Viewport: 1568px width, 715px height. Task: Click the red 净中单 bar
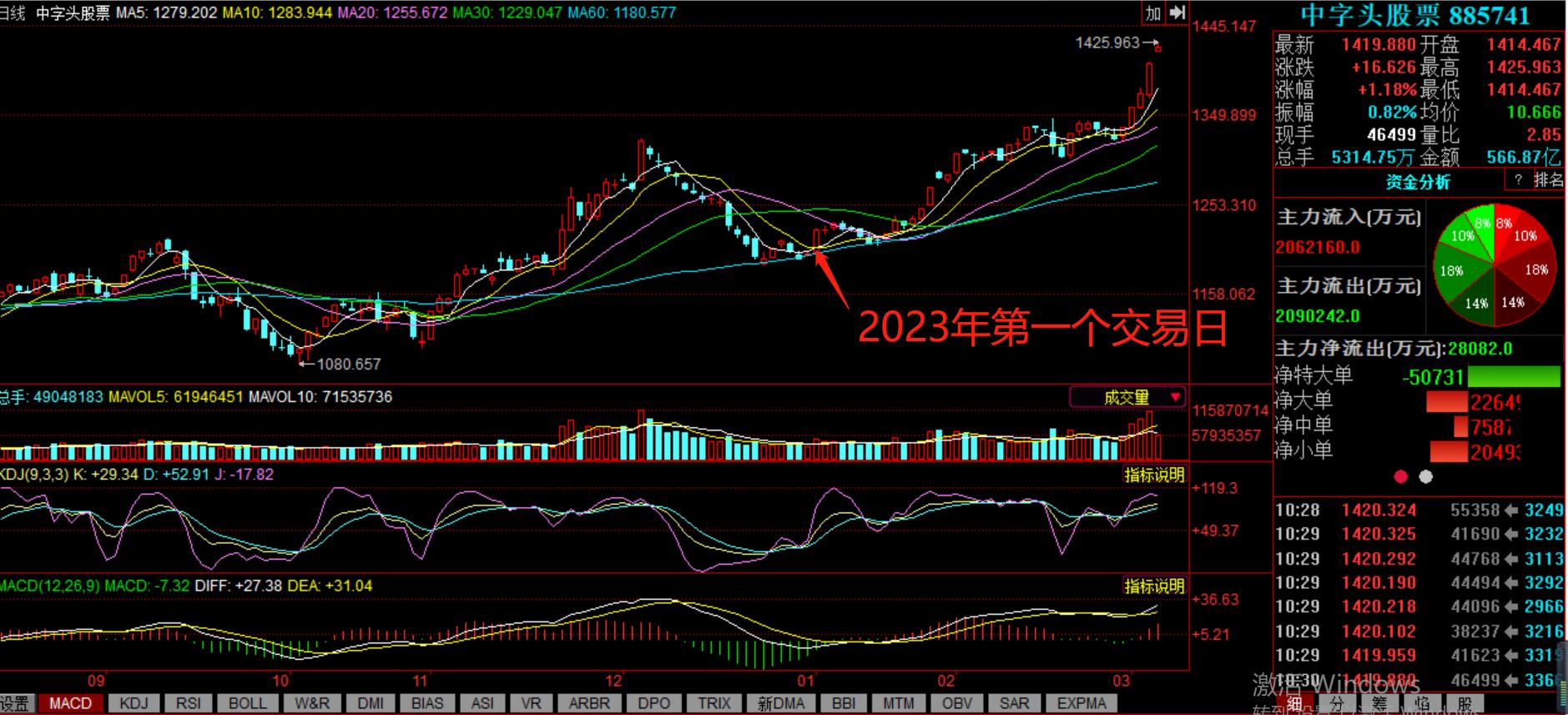pyautogui.click(x=1460, y=426)
